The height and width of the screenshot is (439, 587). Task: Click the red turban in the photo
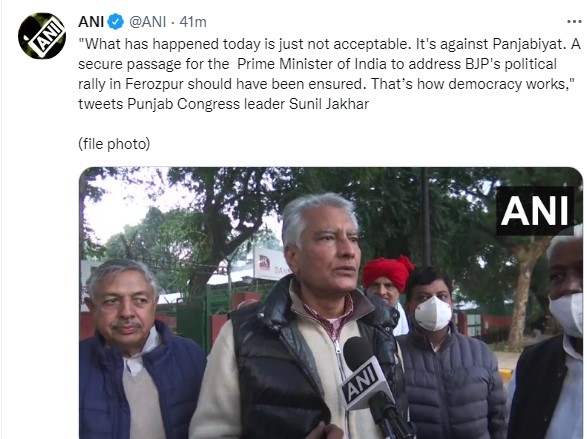[387, 273]
